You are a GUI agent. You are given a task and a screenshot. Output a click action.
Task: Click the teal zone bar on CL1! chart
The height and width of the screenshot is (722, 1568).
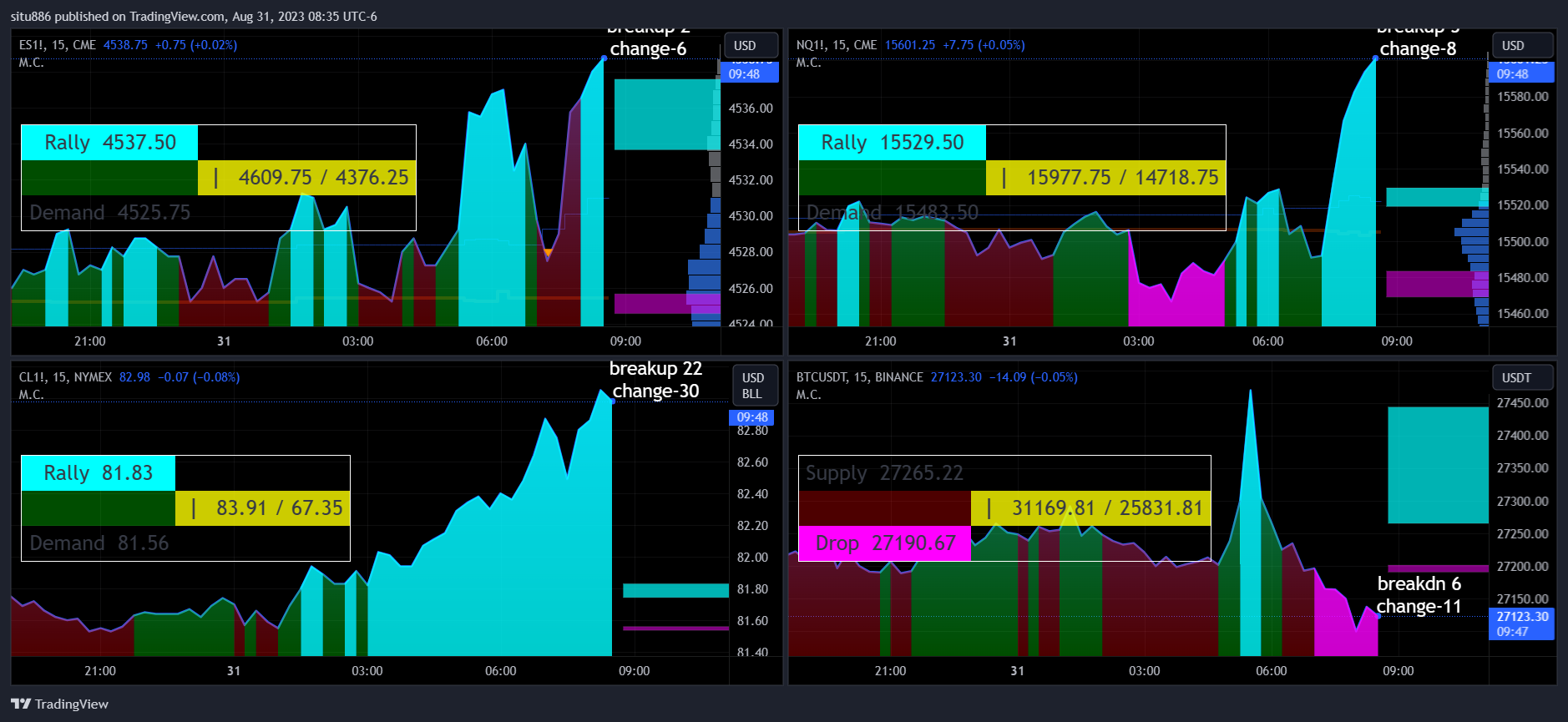click(675, 591)
